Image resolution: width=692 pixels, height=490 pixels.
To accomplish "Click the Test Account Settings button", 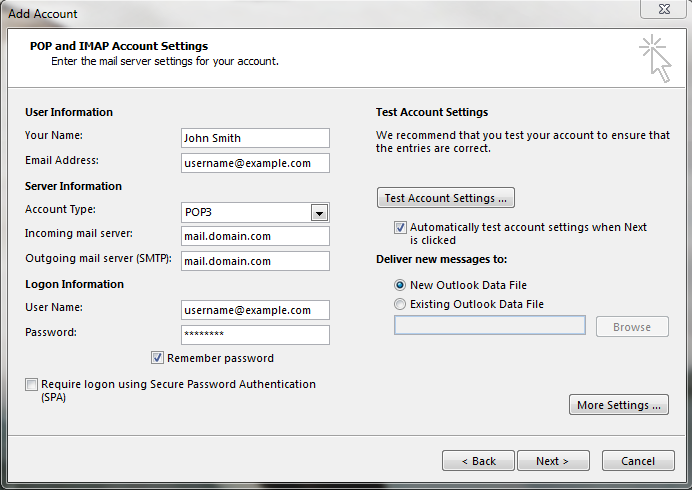I will point(445,198).
